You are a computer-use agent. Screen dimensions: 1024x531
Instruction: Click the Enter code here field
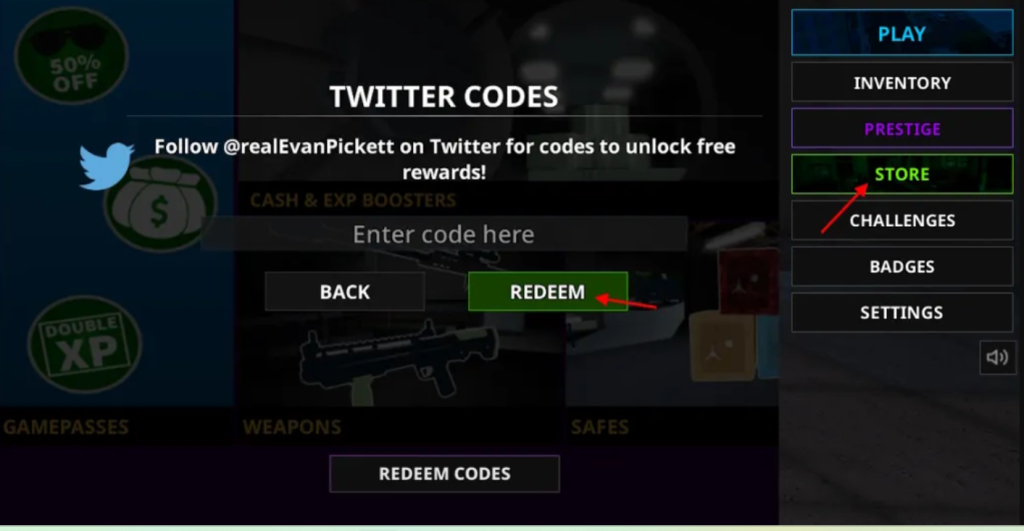(x=444, y=234)
